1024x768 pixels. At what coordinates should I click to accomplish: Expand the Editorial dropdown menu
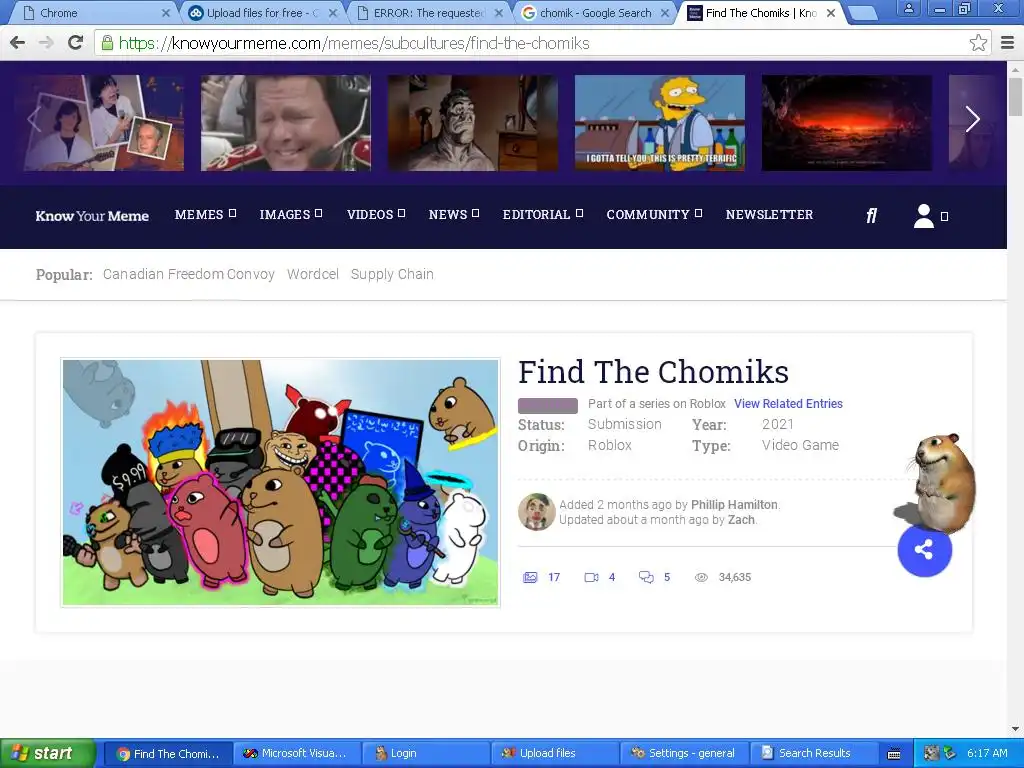click(579, 213)
